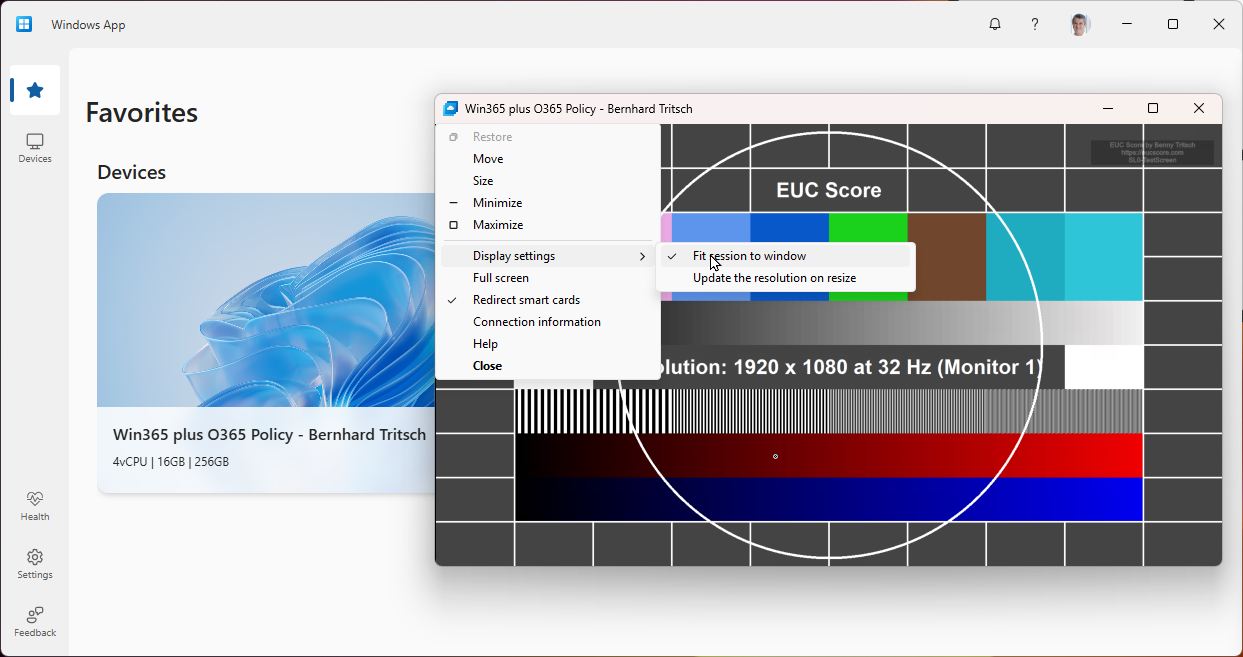Open the notifications bell
Viewport: 1243px width, 657px height.
click(x=994, y=23)
